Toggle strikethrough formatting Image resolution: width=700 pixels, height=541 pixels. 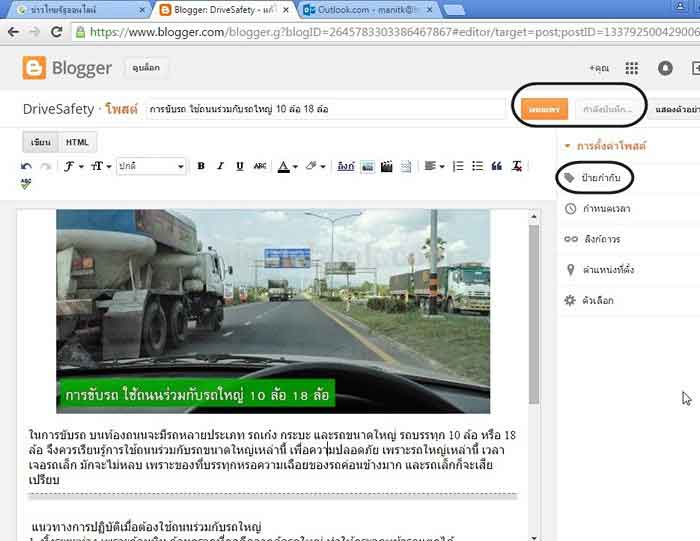coord(260,166)
